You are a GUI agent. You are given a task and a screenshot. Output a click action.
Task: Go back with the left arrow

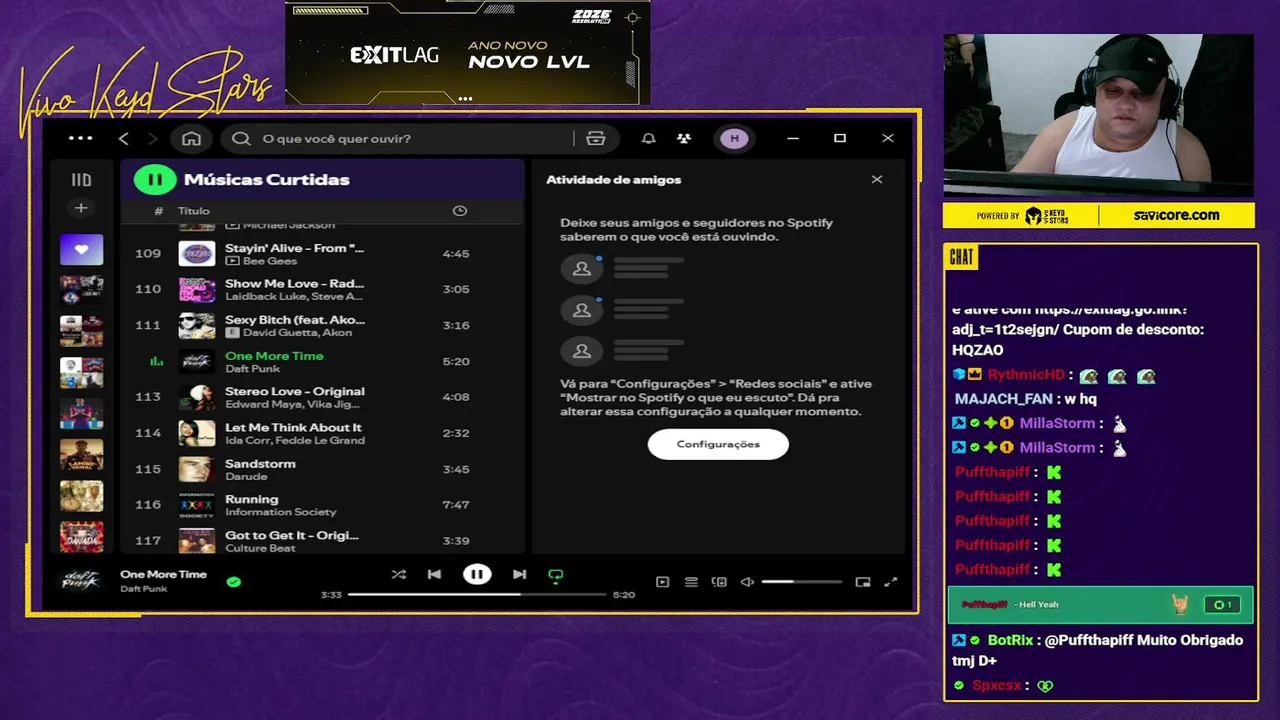coord(124,138)
